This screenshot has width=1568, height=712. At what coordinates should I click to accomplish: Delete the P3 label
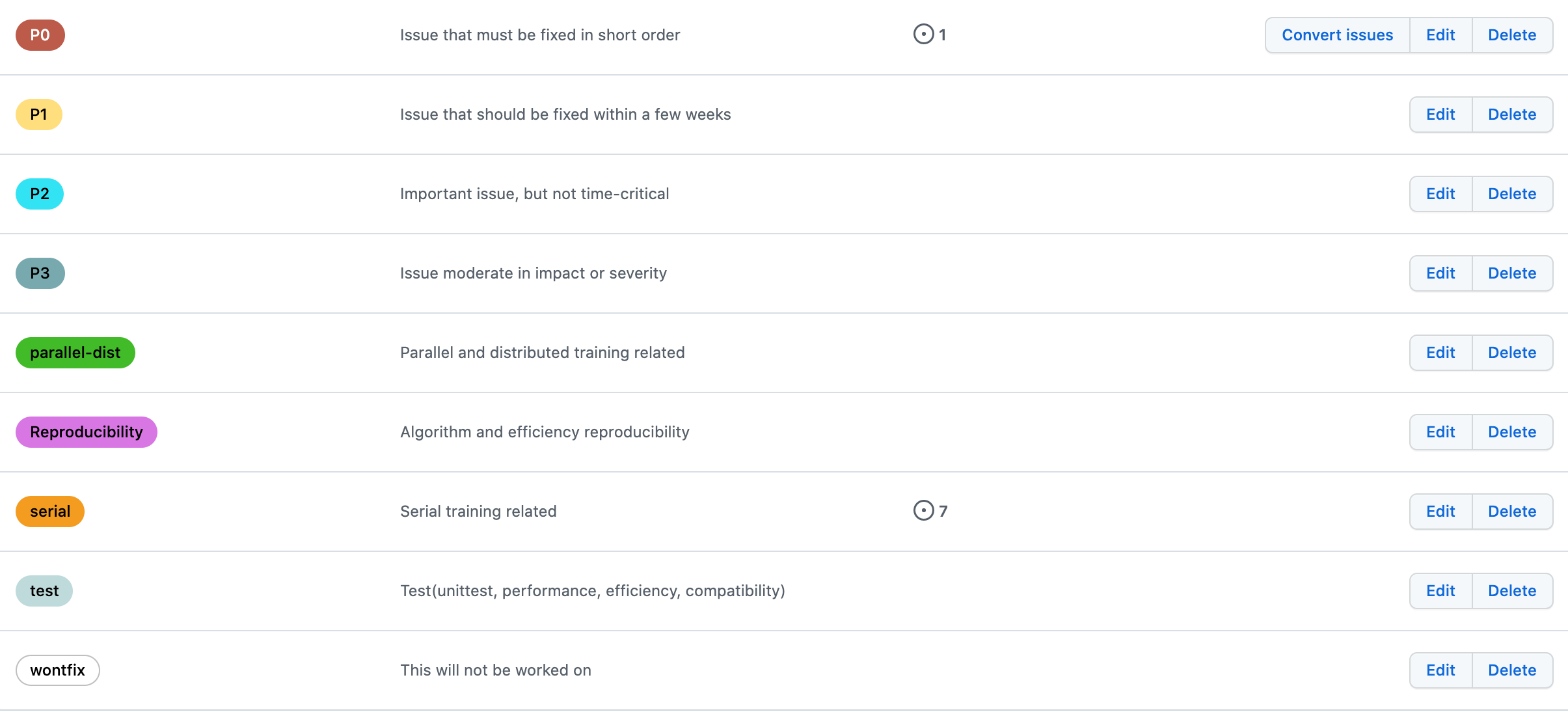pyautogui.click(x=1512, y=273)
